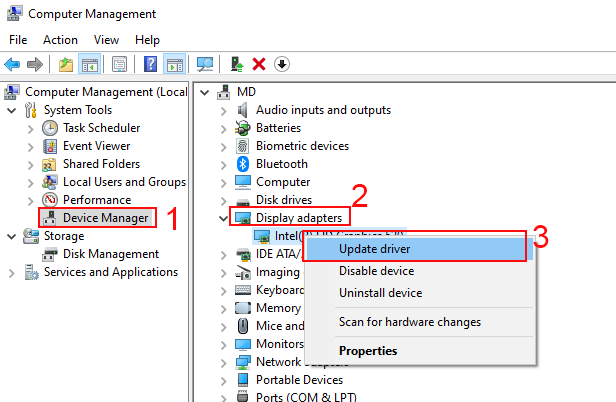
Task: Collapse the MD computer root node
Action: click(x=204, y=93)
